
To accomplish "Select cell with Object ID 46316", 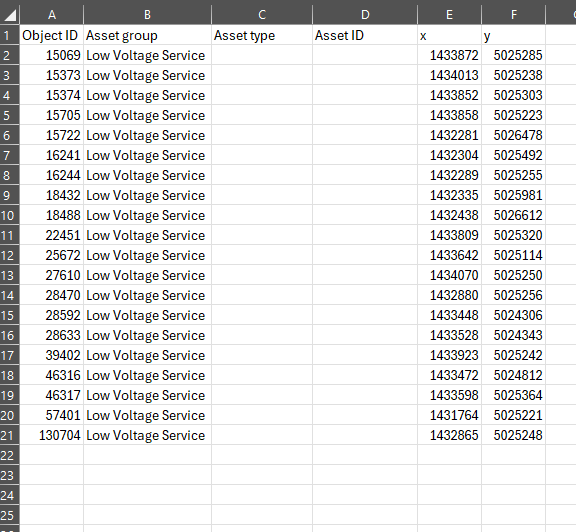I will [51, 375].
